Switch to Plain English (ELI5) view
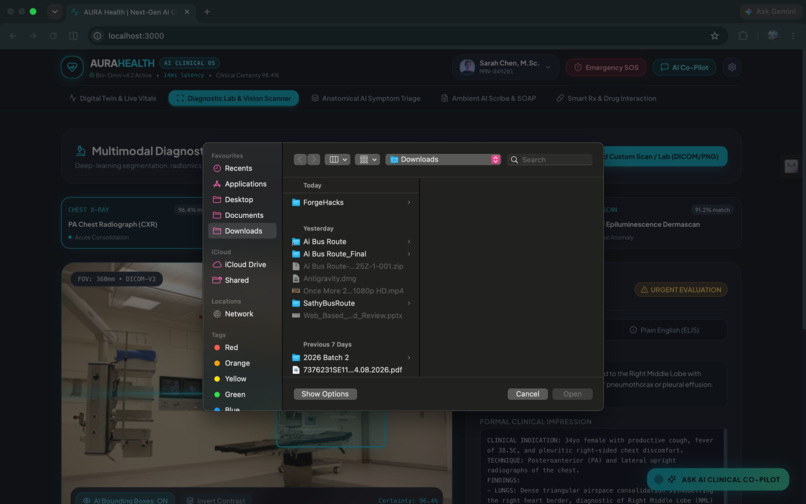The width and height of the screenshot is (806, 504). (665, 330)
